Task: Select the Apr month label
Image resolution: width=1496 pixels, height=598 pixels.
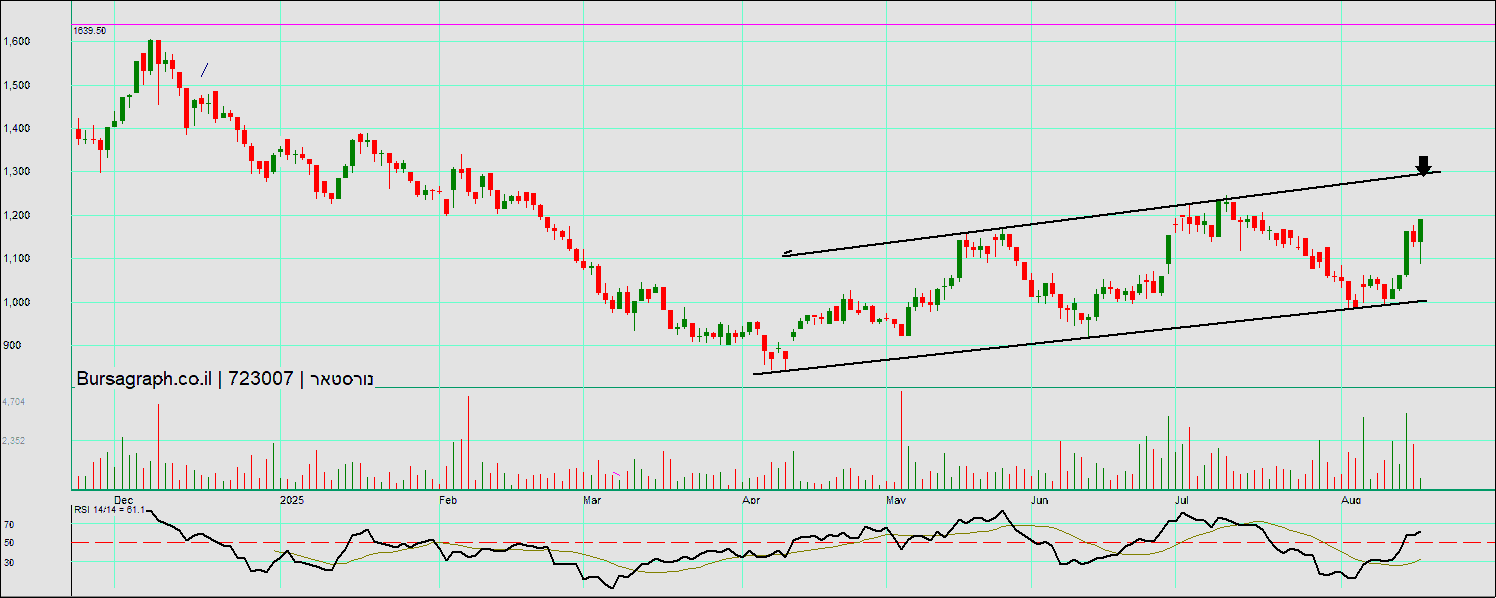Action: point(750,499)
